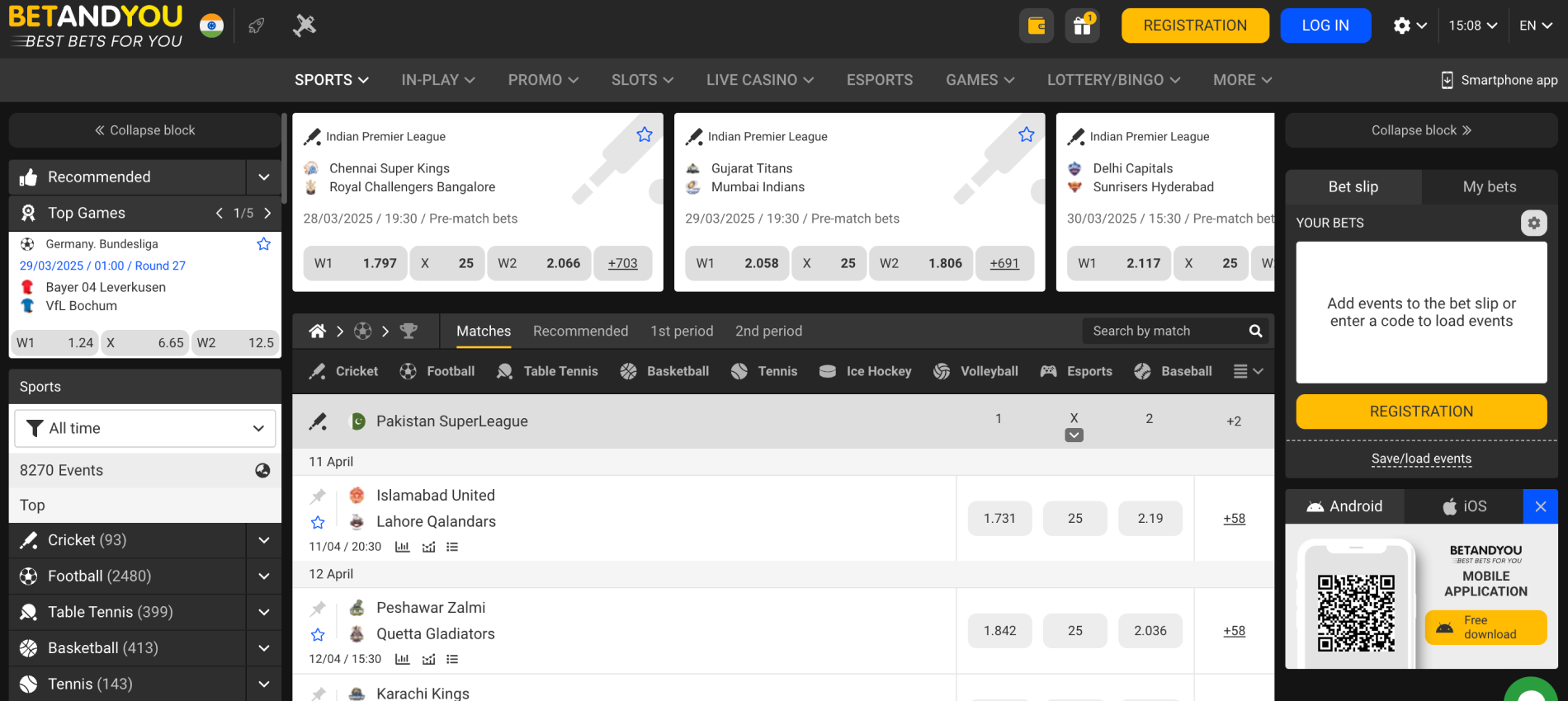
Task: Toggle favorite star for Peshawar Zalmi match
Action: pyautogui.click(x=318, y=635)
